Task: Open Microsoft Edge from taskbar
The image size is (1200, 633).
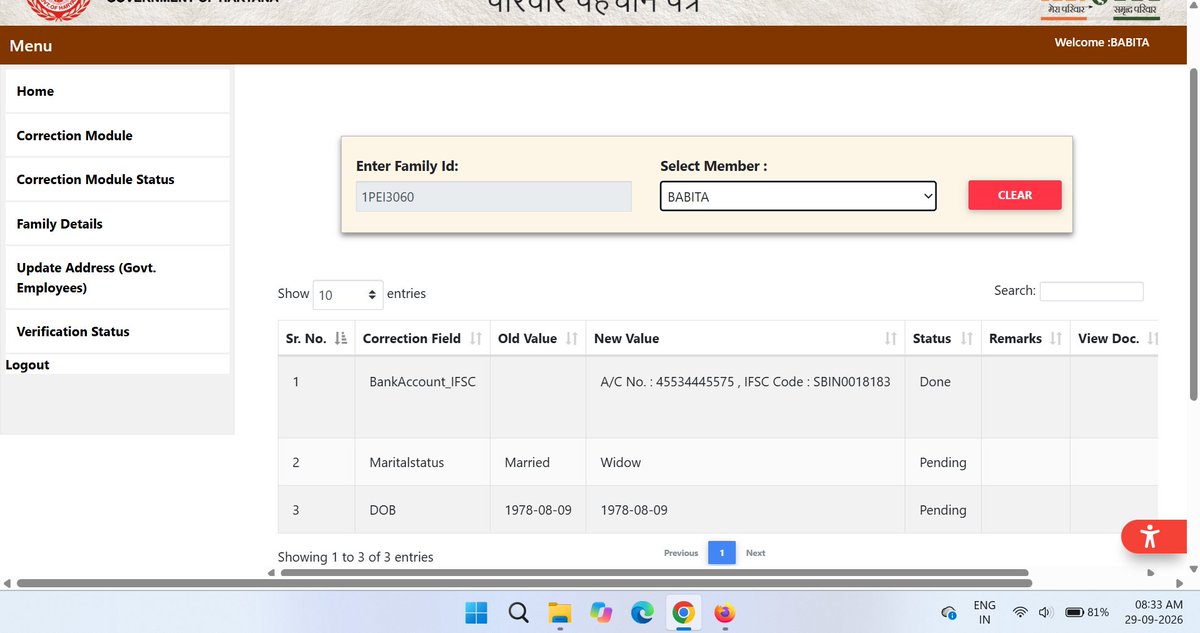Action: coord(641,612)
